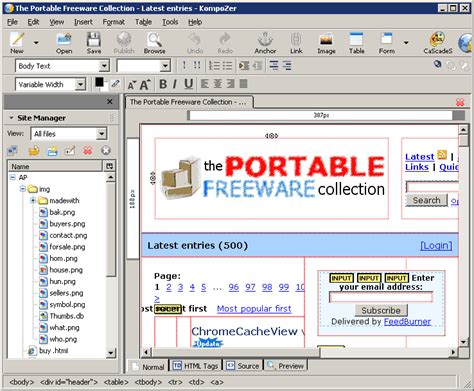Click the highlighter pen color icon
The height and width of the screenshot is (391, 474).
tap(115, 84)
